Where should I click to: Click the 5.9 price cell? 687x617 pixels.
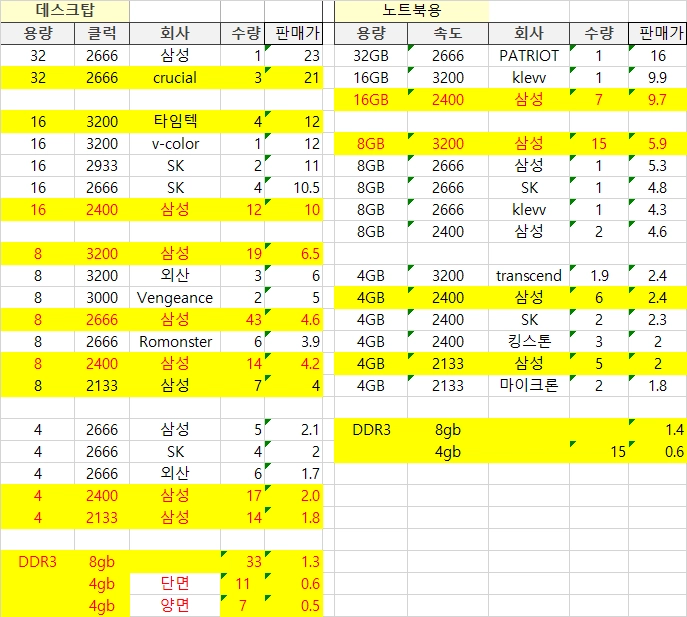(x=657, y=144)
